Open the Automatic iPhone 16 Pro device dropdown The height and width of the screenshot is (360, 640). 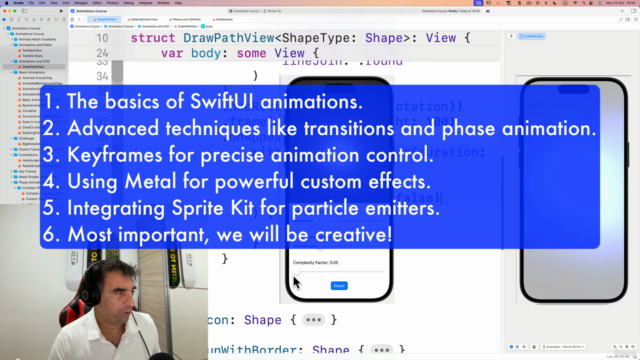(564, 347)
